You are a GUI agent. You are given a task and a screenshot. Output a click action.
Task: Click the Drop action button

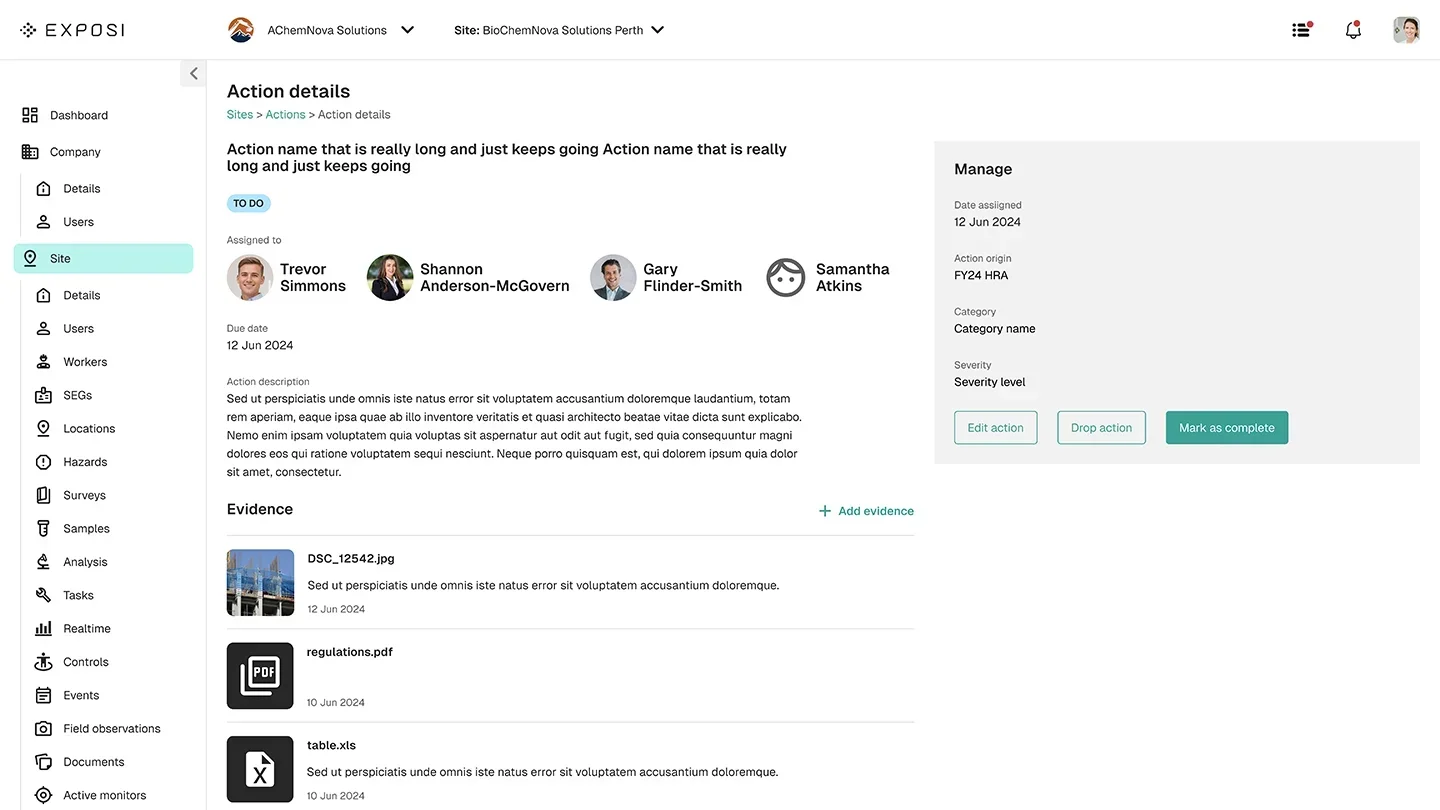pos(1101,427)
